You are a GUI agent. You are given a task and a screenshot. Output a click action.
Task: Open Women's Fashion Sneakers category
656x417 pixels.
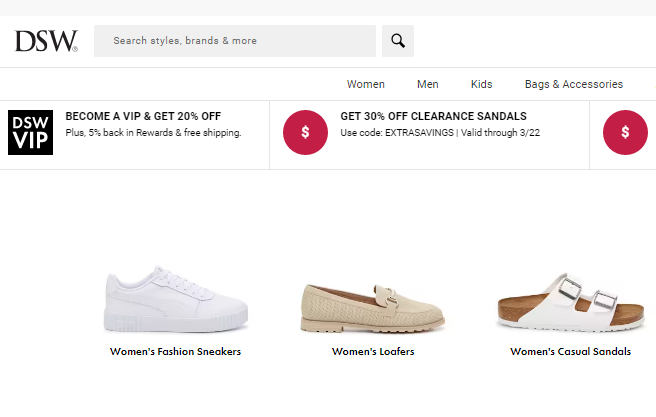click(175, 352)
